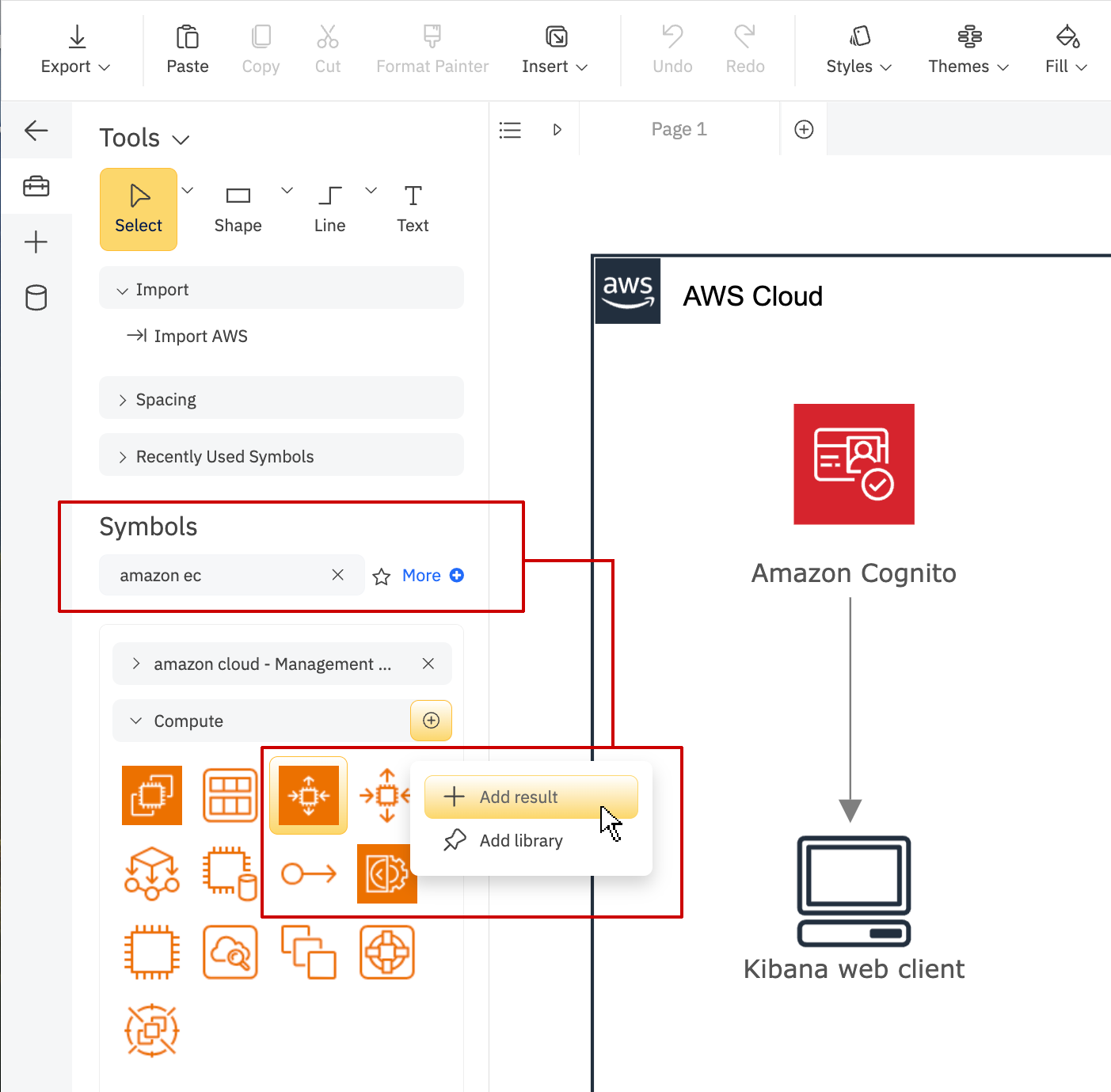The image size is (1111, 1092).
Task: Select the Text tool
Action: click(412, 209)
